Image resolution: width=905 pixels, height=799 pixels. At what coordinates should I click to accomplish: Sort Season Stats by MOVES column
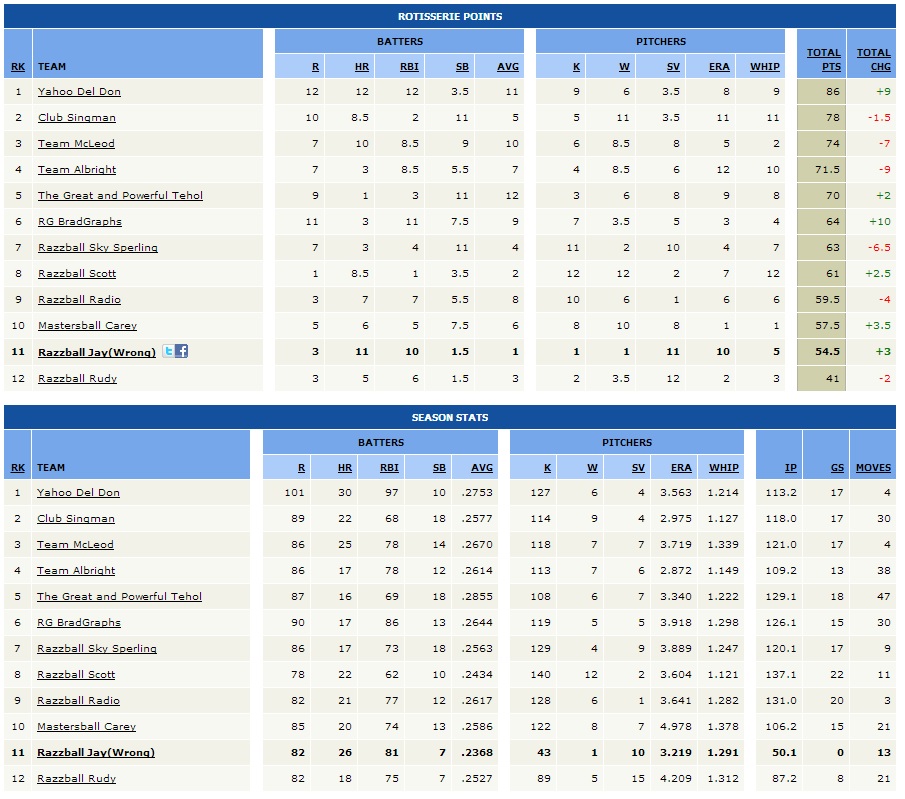pyautogui.click(x=873, y=468)
